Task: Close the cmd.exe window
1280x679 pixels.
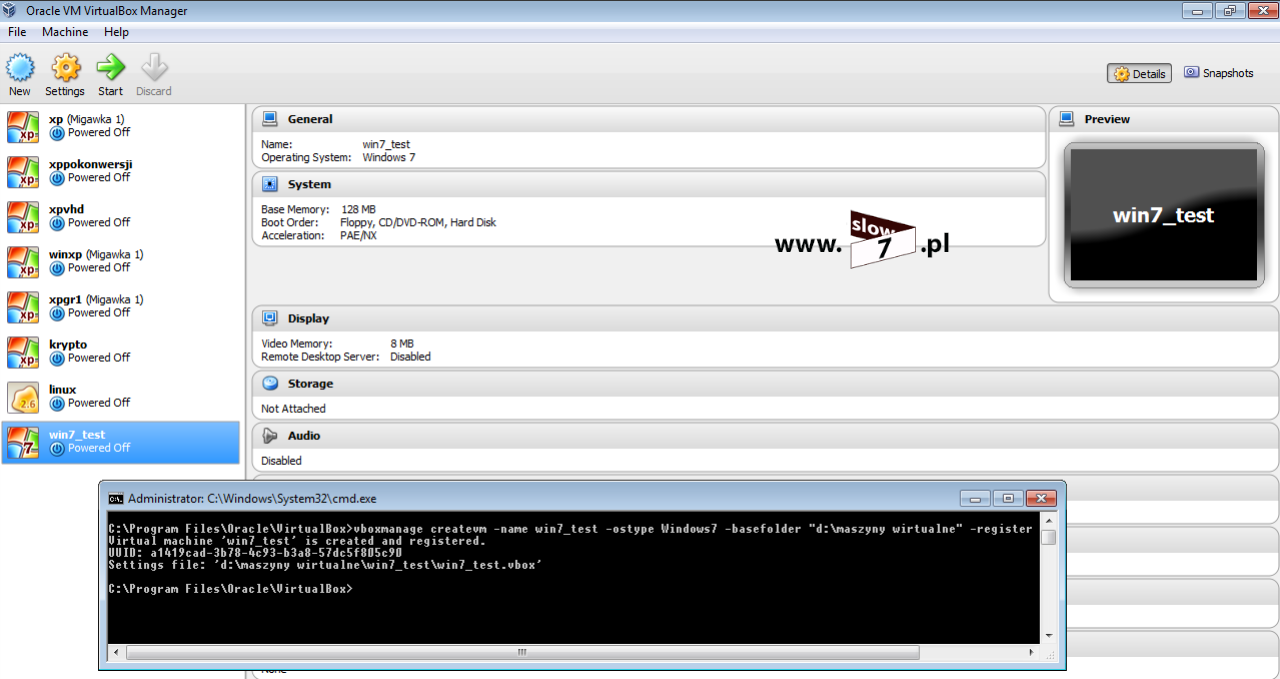Action: point(1041,498)
